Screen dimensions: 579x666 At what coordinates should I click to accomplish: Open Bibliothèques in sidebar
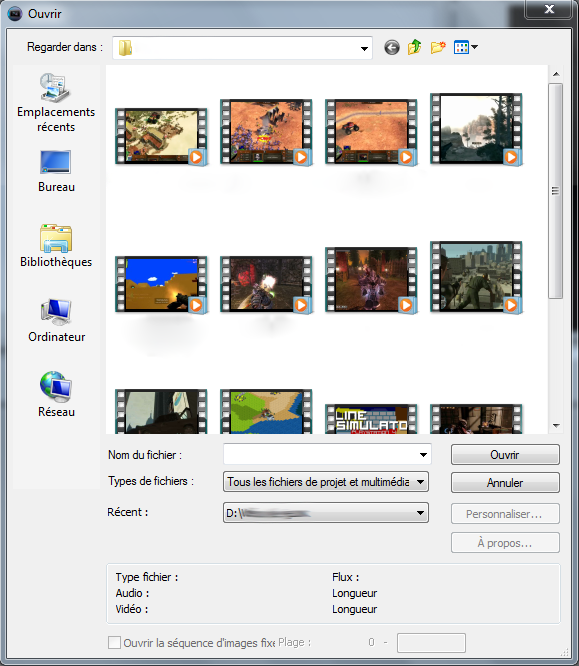click(x=56, y=246)
